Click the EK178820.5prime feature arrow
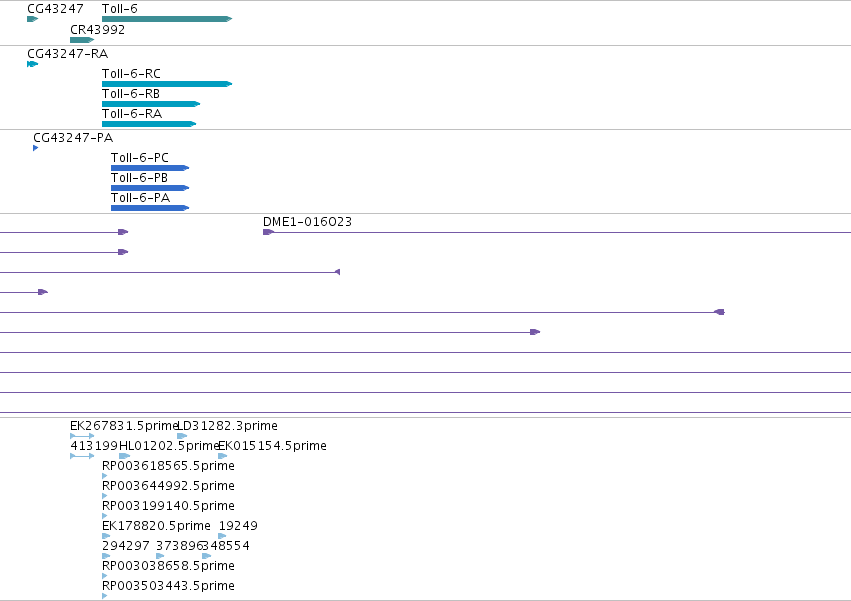This screenshot has width=851, height=601. pos(106,536)
